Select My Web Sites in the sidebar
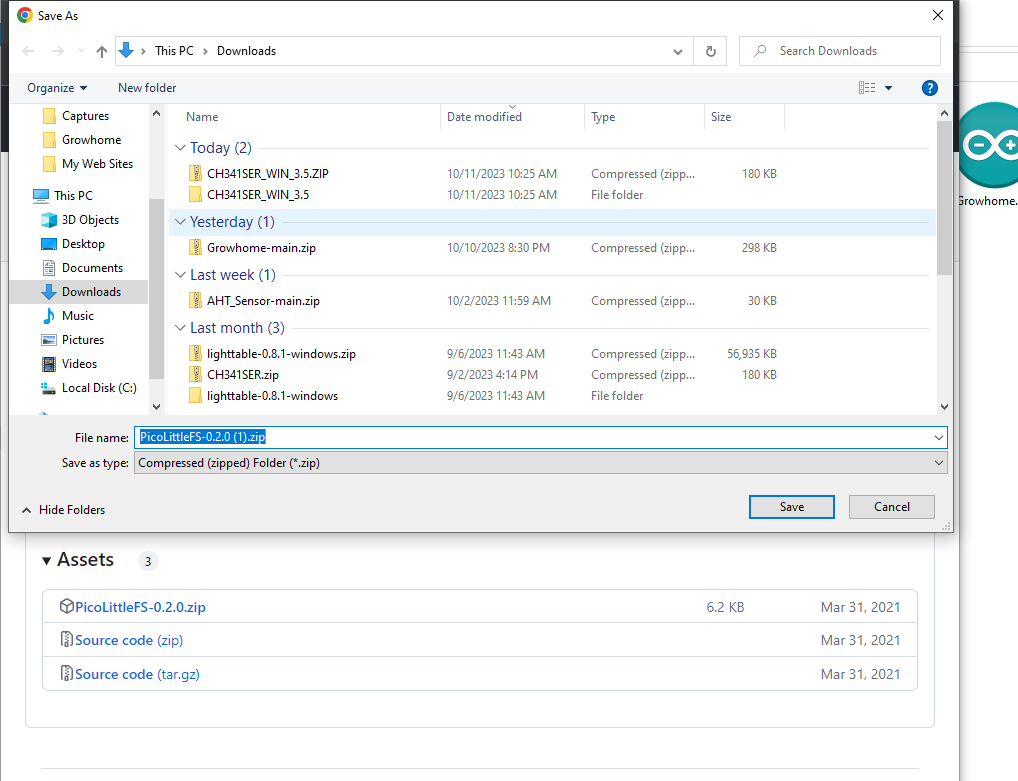 88,164
